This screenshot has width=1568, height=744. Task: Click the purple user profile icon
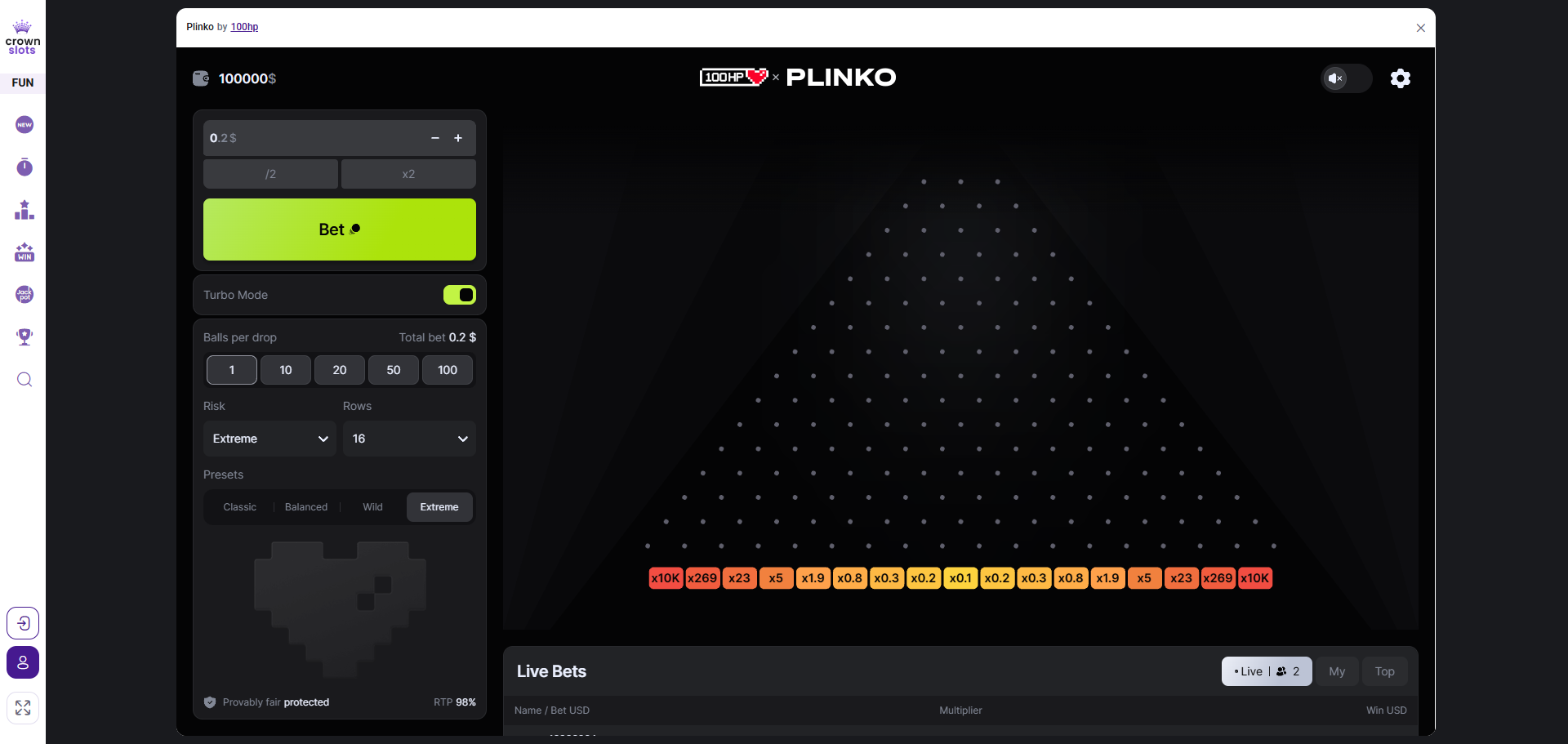point(23,662)
